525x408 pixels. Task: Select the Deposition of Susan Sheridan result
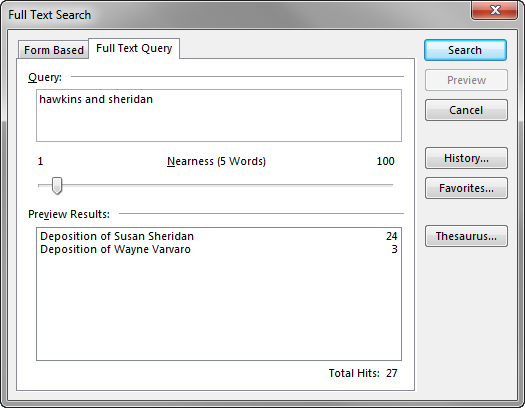(219, 236)
